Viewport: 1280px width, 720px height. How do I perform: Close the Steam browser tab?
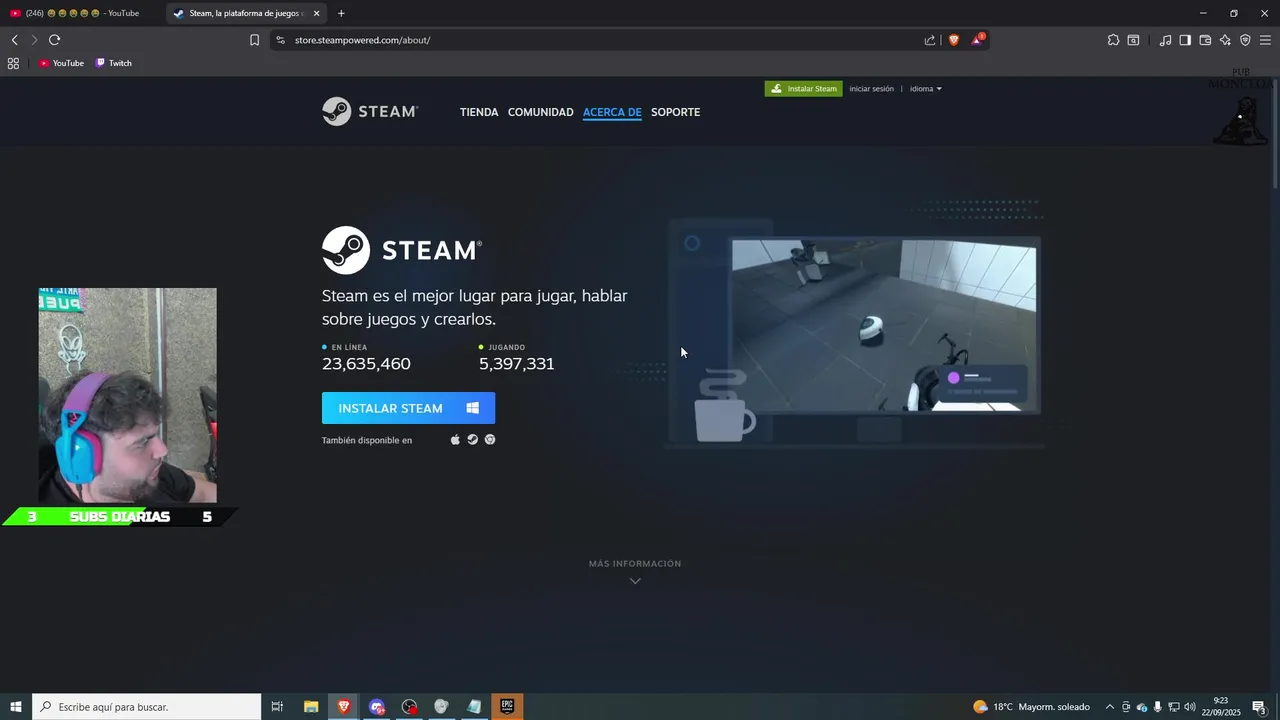[x=317, y=13]
